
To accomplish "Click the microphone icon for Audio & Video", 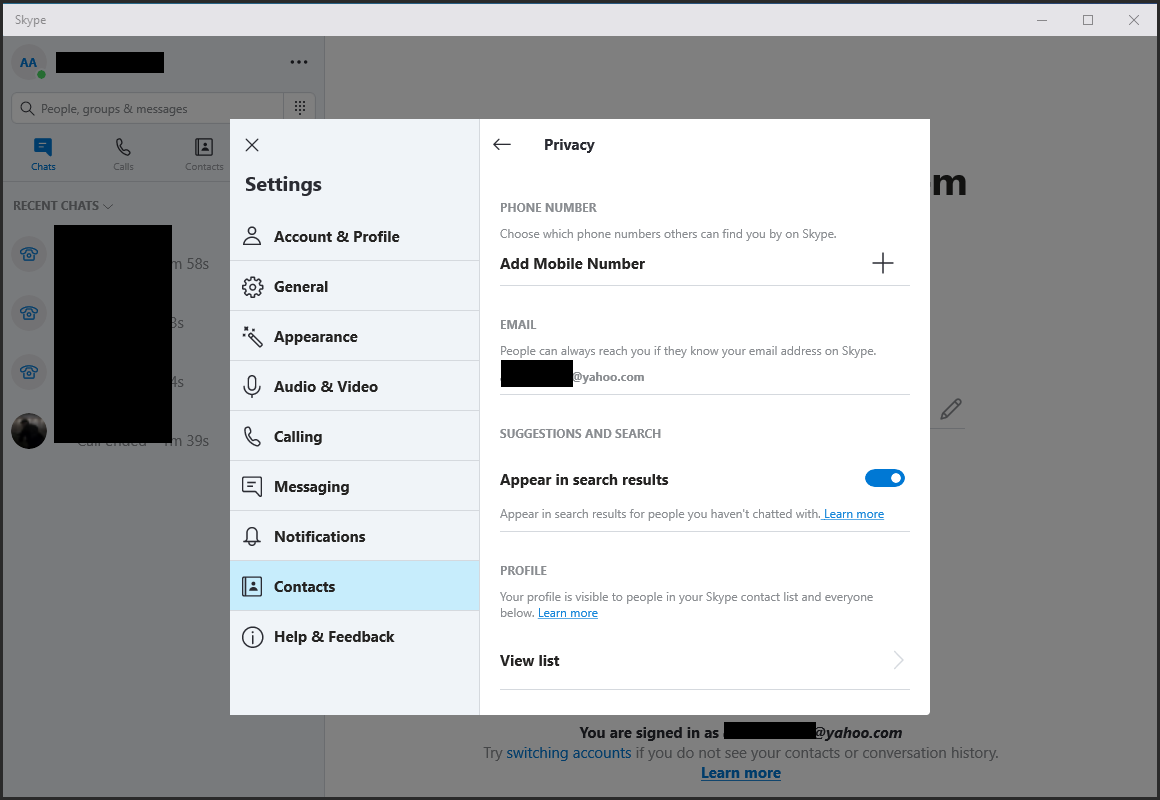I will [x=252, y=386].
